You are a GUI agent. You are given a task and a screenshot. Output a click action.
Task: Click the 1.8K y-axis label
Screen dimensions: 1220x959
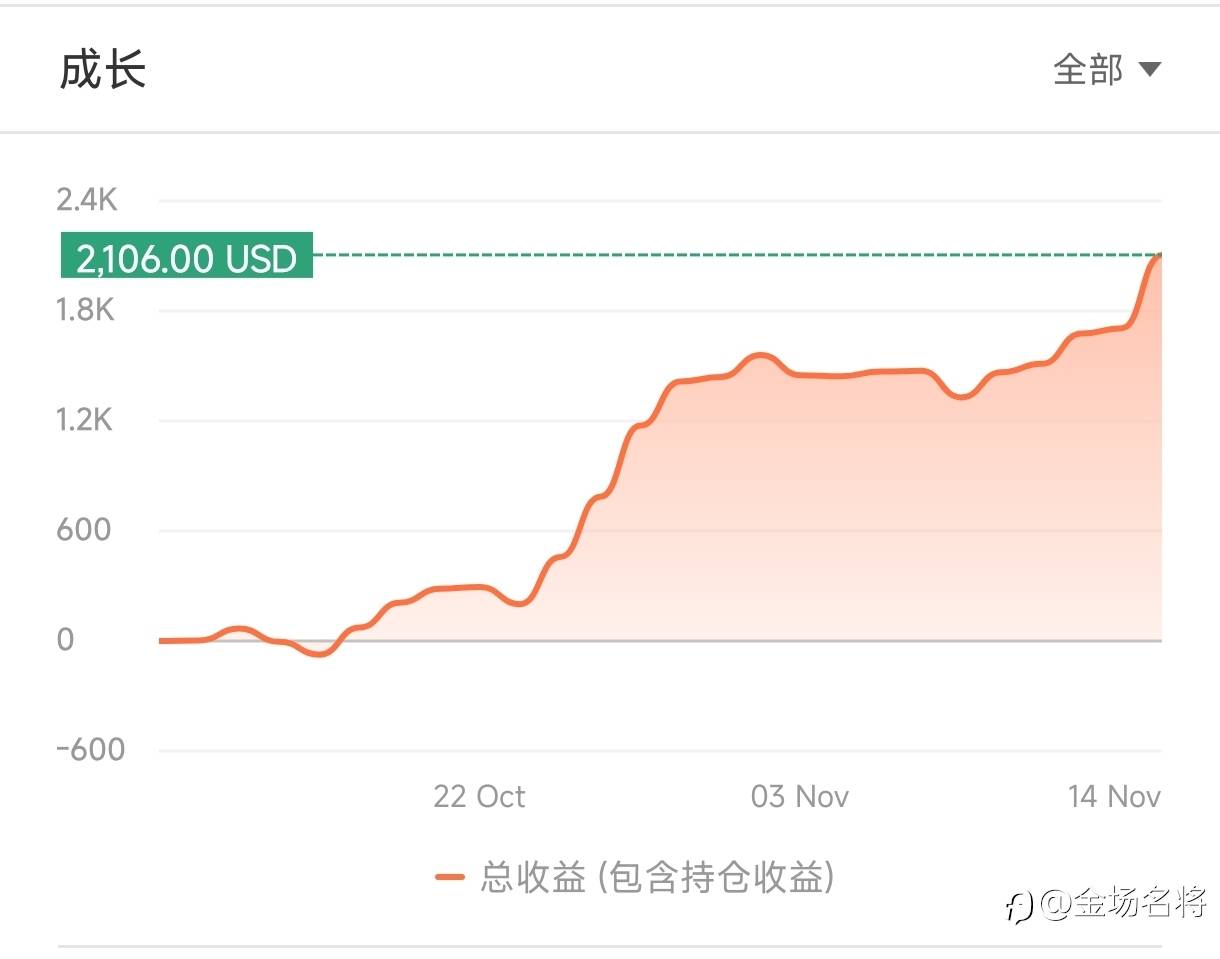pos(87,310)
